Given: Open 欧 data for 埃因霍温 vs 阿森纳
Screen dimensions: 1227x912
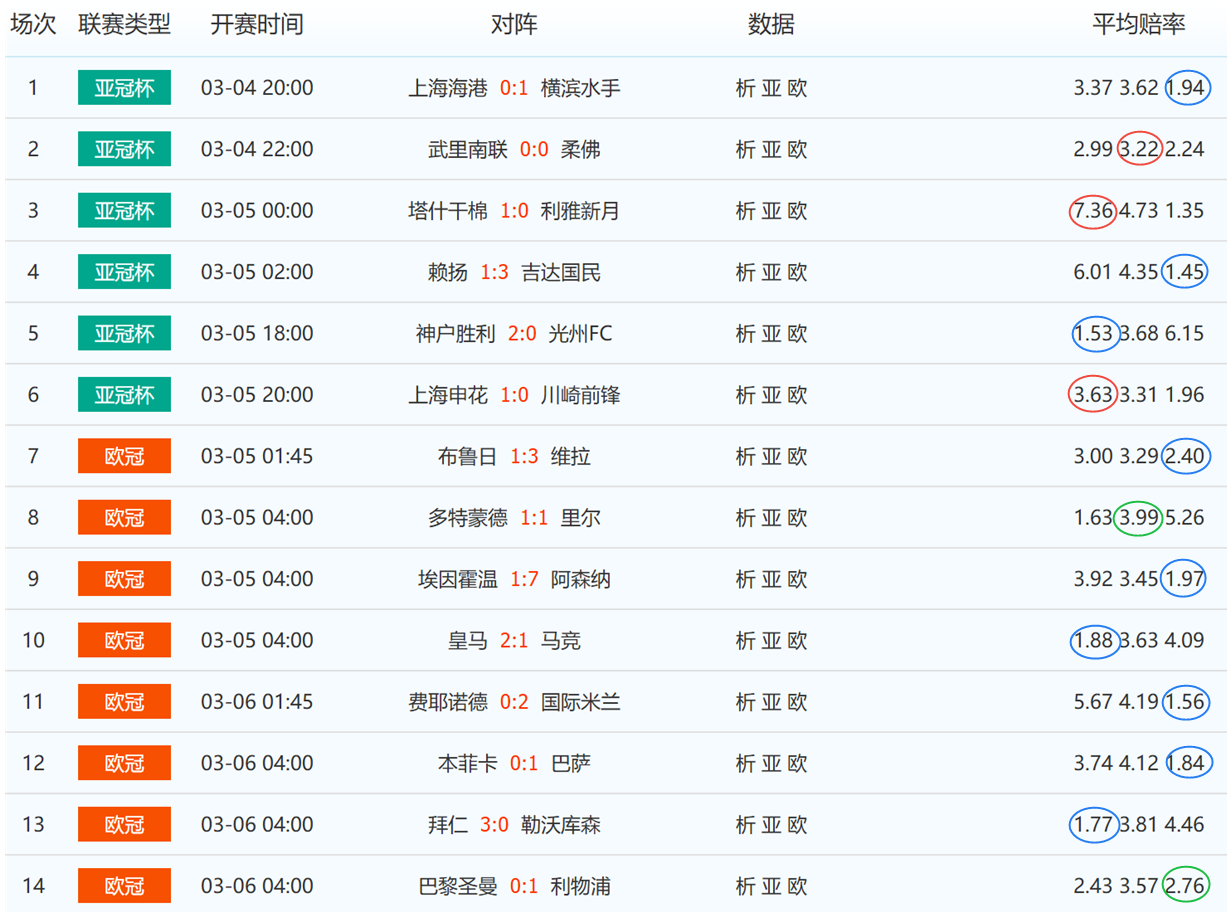Looking at the screenshot, I should (x=797, y=579).
